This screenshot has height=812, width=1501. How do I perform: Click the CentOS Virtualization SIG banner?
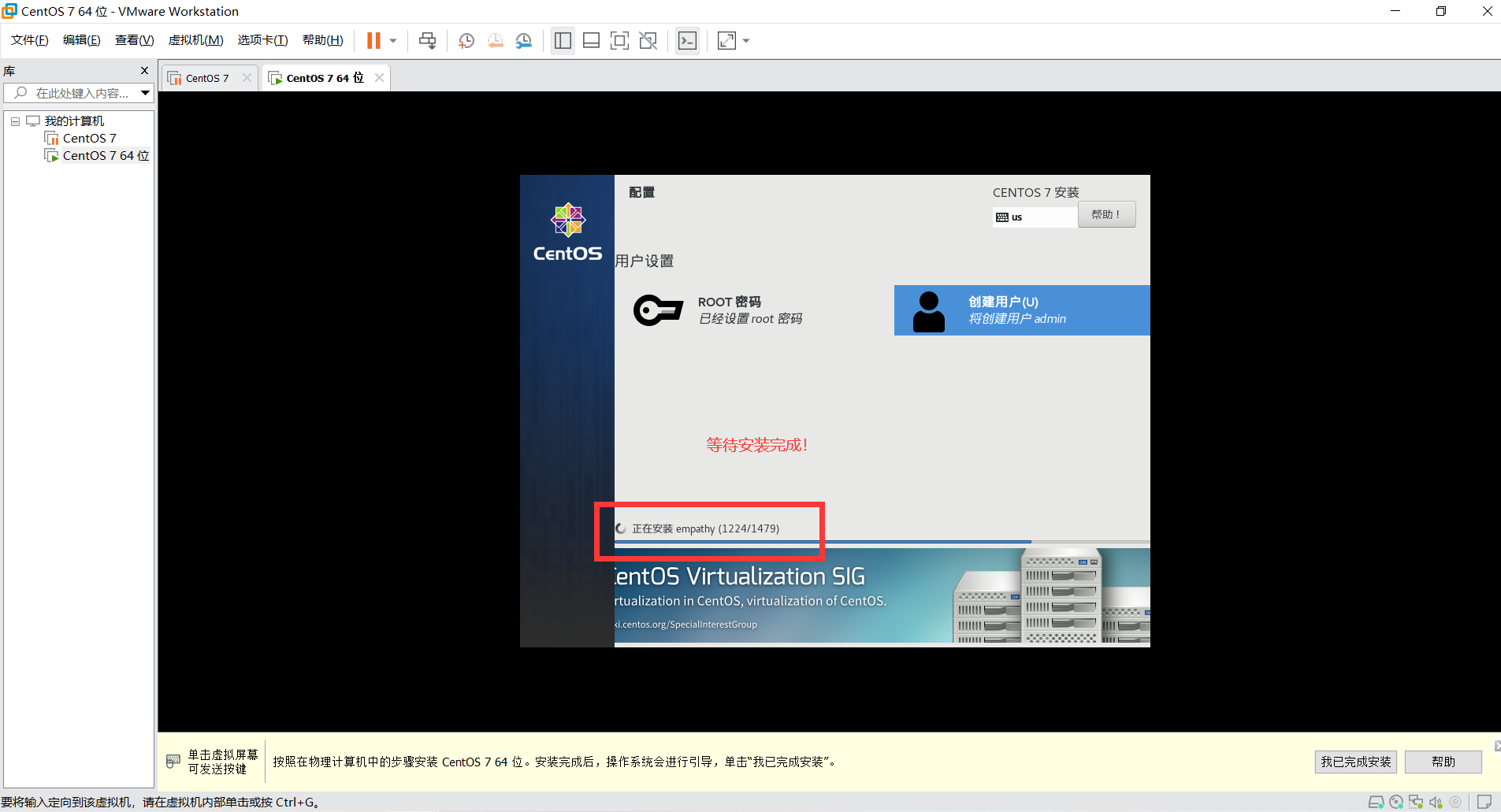(882, 595)
